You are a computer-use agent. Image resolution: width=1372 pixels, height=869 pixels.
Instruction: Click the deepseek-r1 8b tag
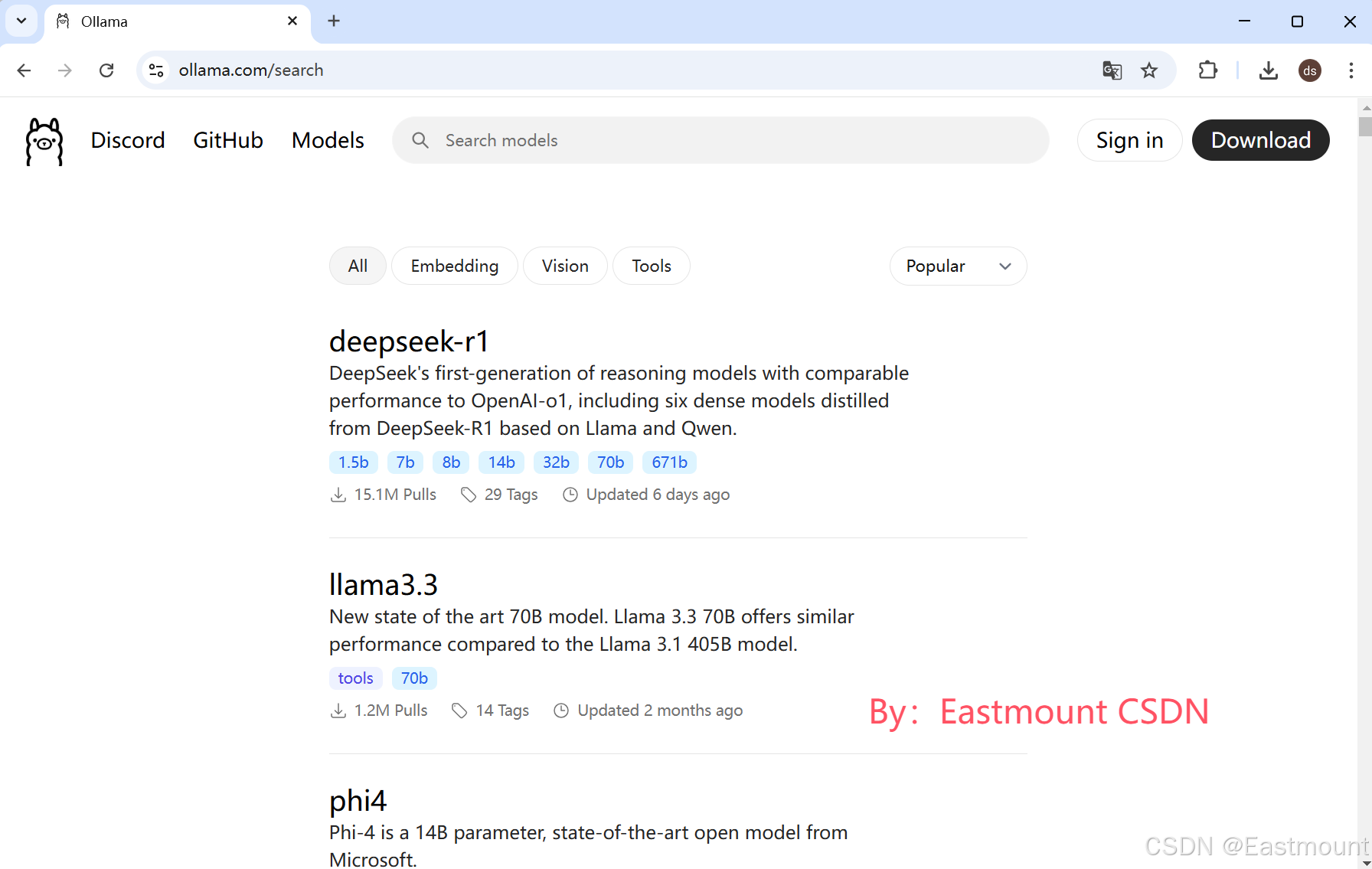[451, 462]
